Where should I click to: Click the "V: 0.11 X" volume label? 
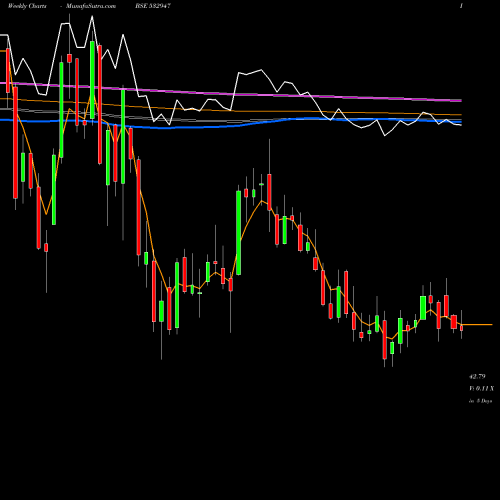coord(481,389)
